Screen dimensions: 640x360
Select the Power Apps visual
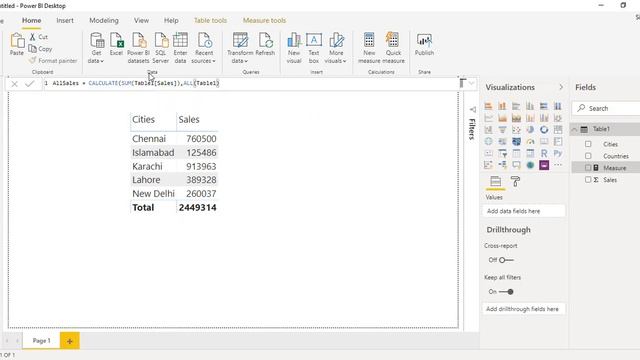pos(544,165)
